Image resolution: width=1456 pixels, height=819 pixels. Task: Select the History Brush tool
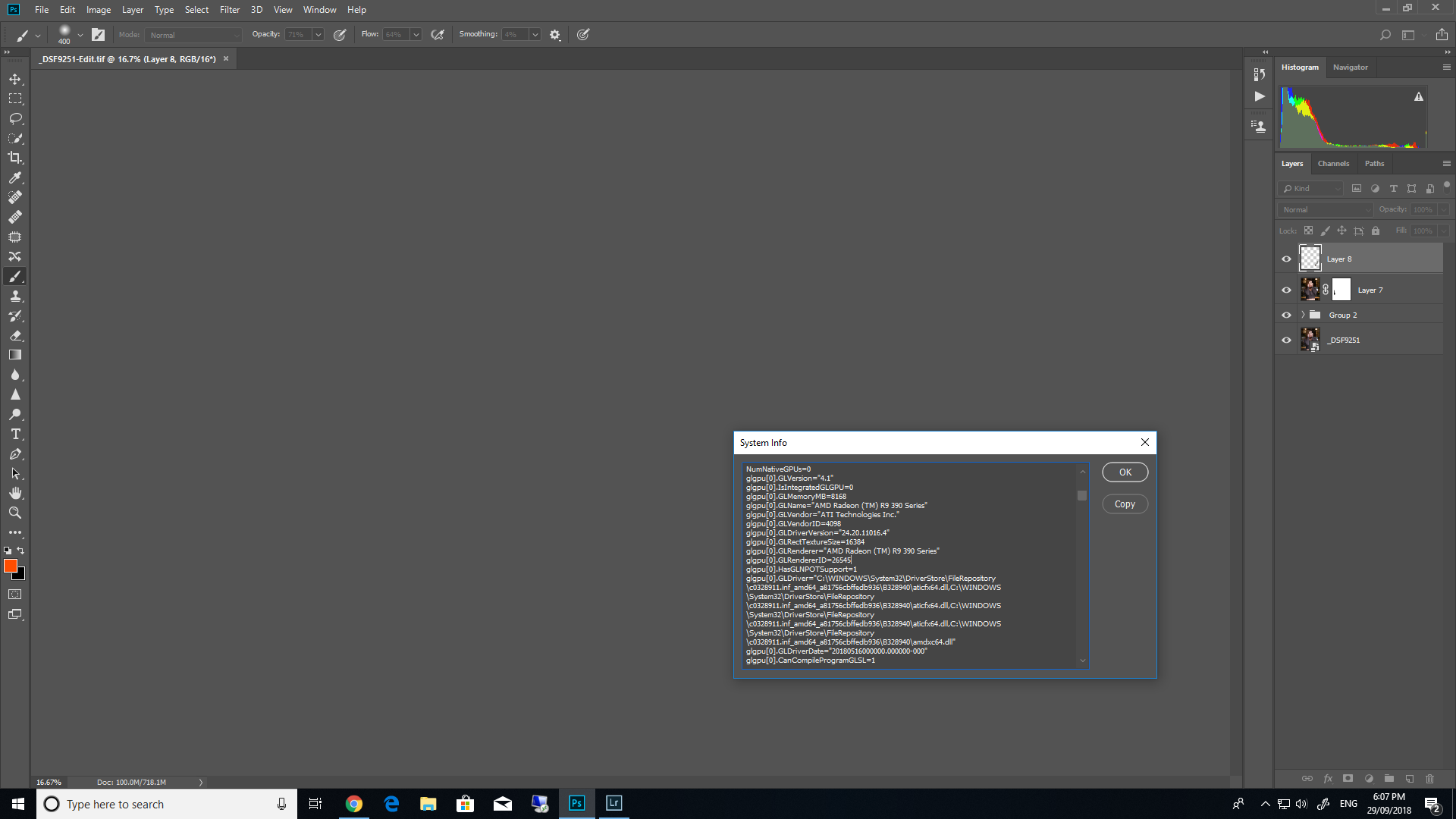pyautogui.click(x=15, y=315)
